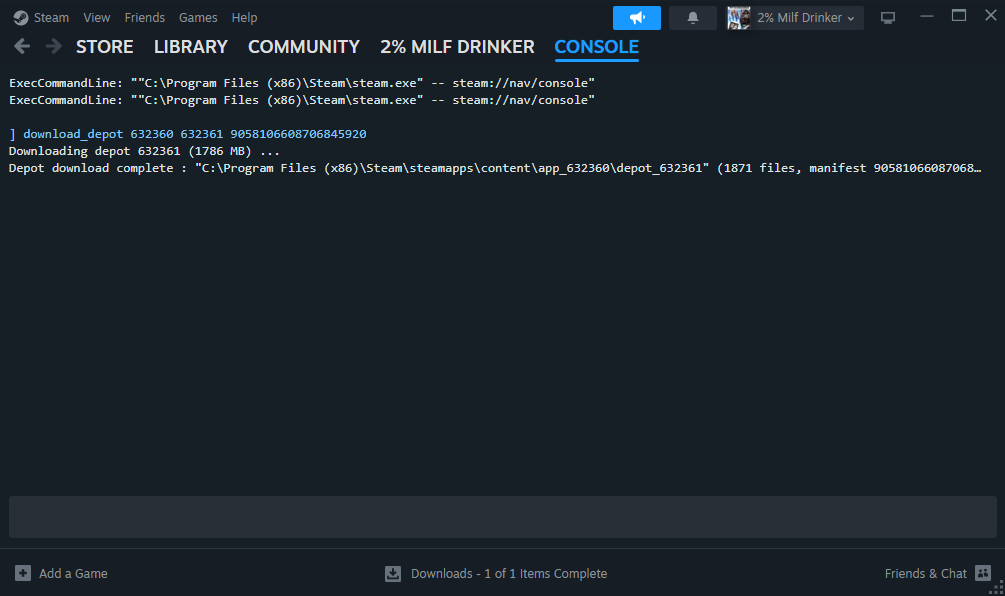The height and width of the screenshot is (596, 1005).
Task: Click the 'Depot download complete' output line
Action: (x=495, y=168)
